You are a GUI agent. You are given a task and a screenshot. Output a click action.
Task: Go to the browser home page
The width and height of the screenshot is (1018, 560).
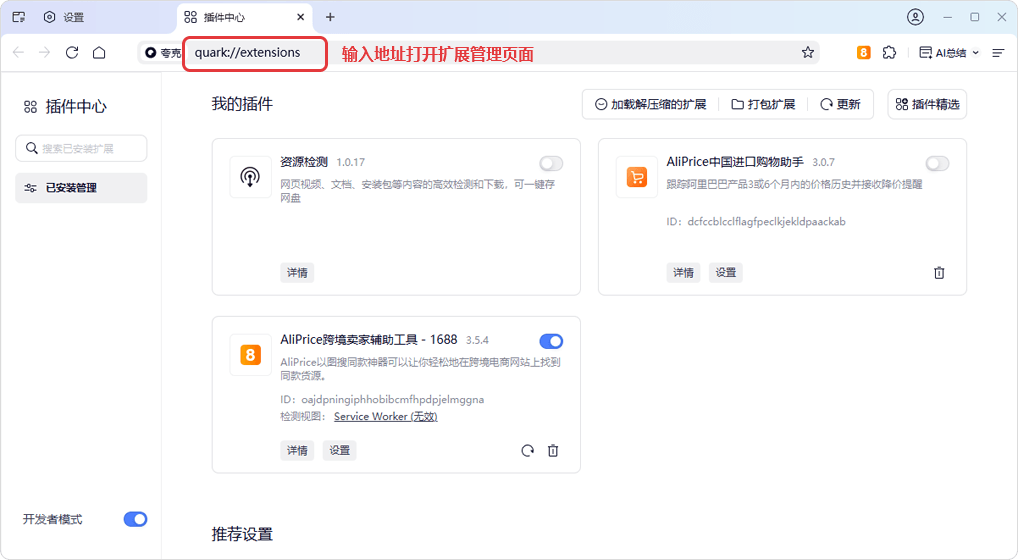(x=99, y=53)
